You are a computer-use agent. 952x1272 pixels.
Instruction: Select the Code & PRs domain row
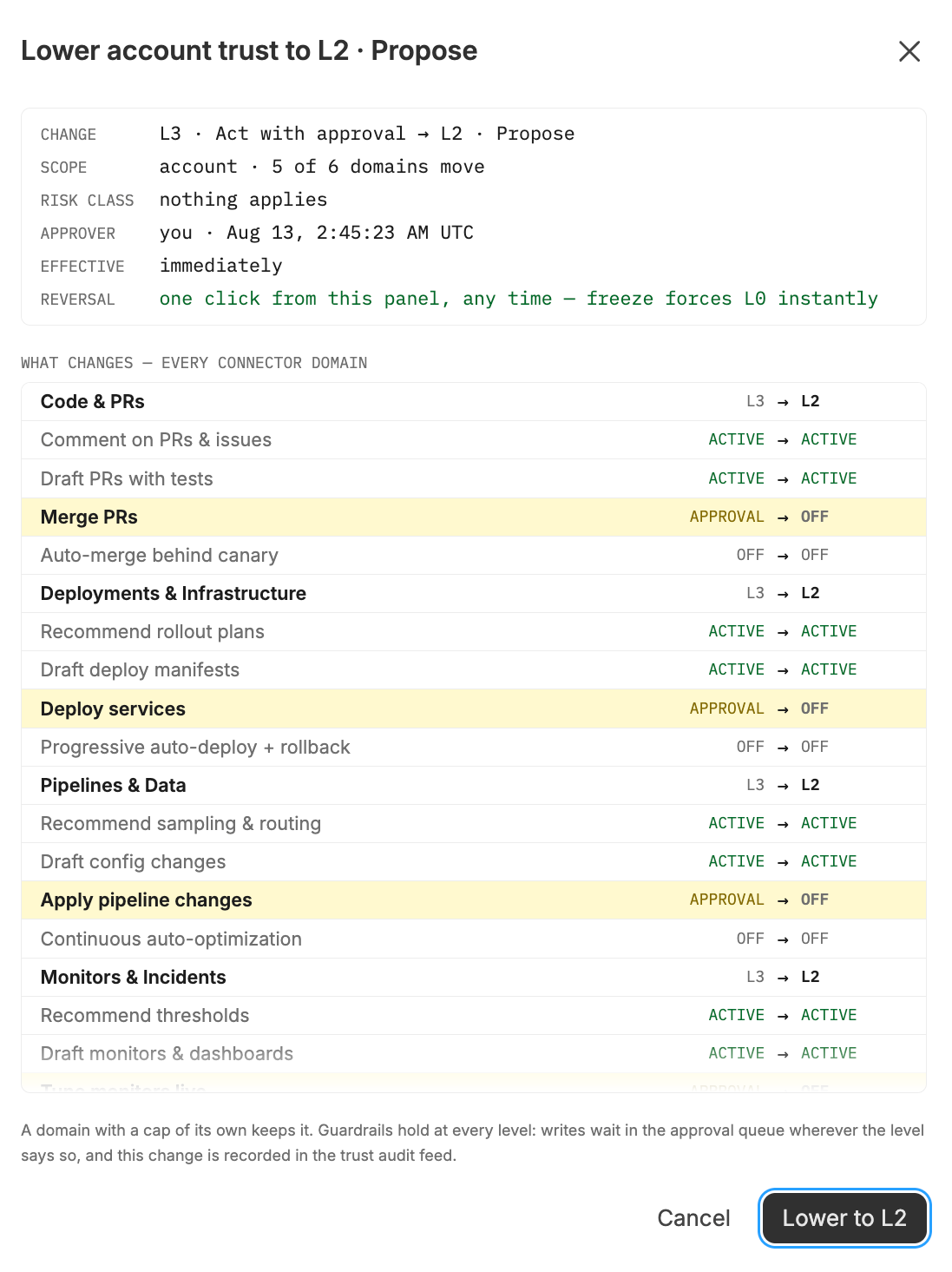click(x=474, y=402)
